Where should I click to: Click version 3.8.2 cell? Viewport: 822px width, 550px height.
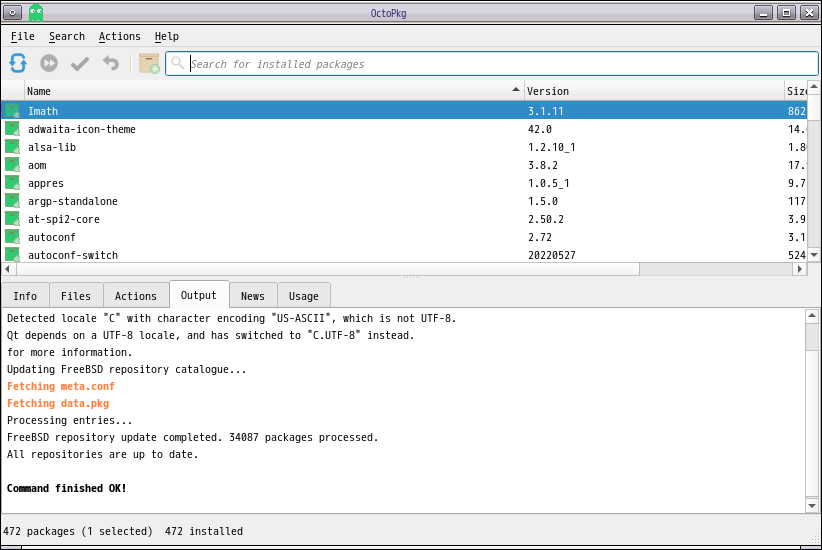(x=543, y=165)
